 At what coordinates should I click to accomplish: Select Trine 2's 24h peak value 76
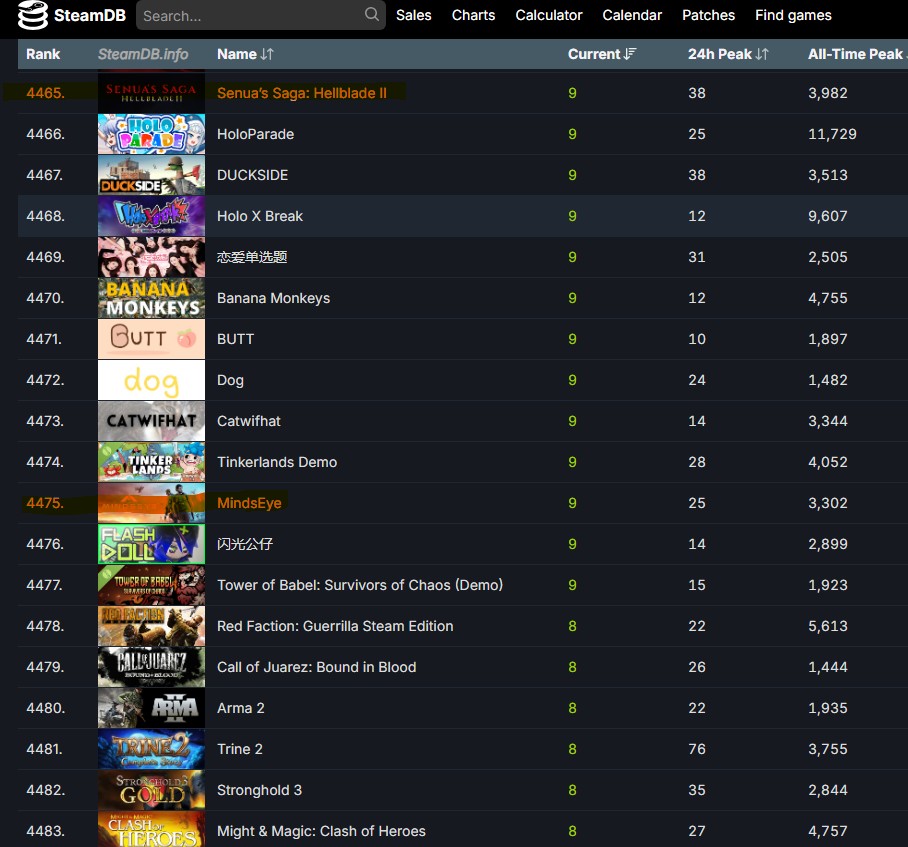tap(697, 749)
